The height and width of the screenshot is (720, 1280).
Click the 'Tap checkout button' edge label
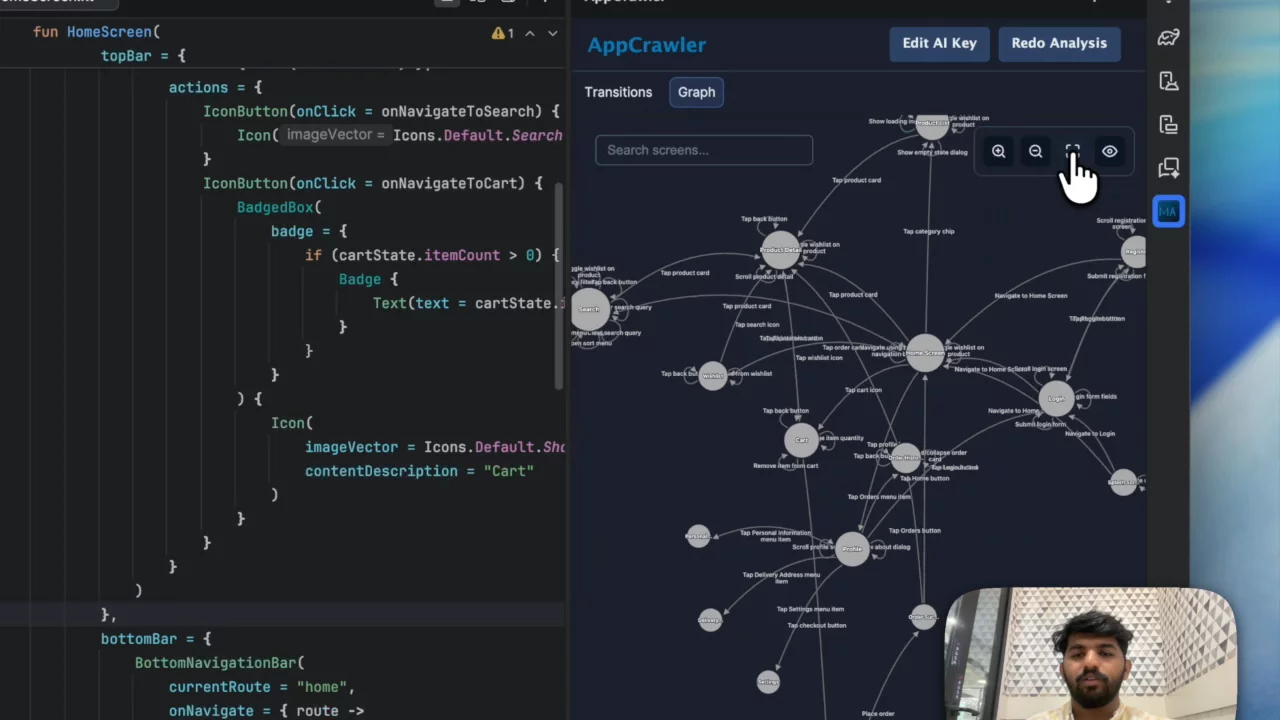coord(817,625)
